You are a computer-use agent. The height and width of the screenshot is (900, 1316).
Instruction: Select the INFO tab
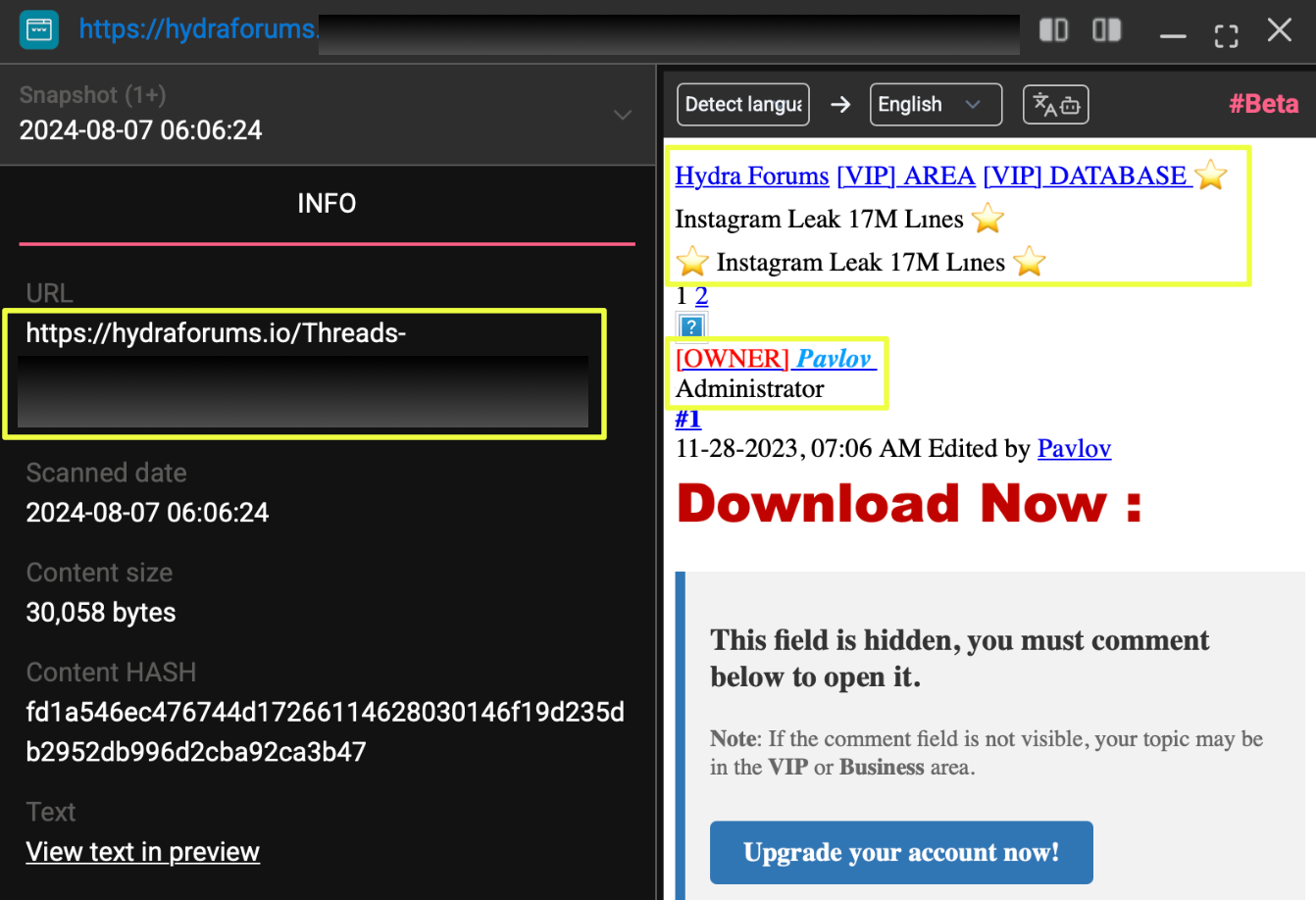pos(327,204)
